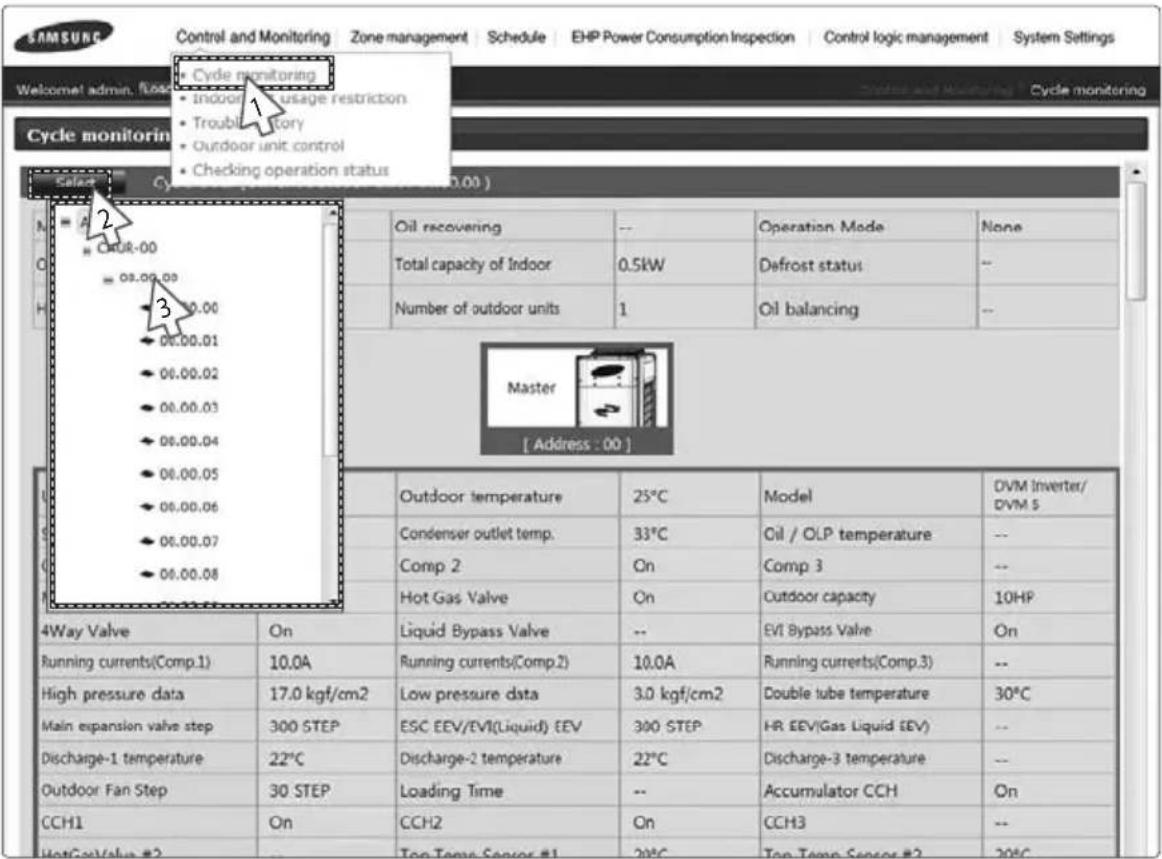Click the EVI Bypass Valve label
This screenshot has width=1162, height=859.
tap(817, 631)
